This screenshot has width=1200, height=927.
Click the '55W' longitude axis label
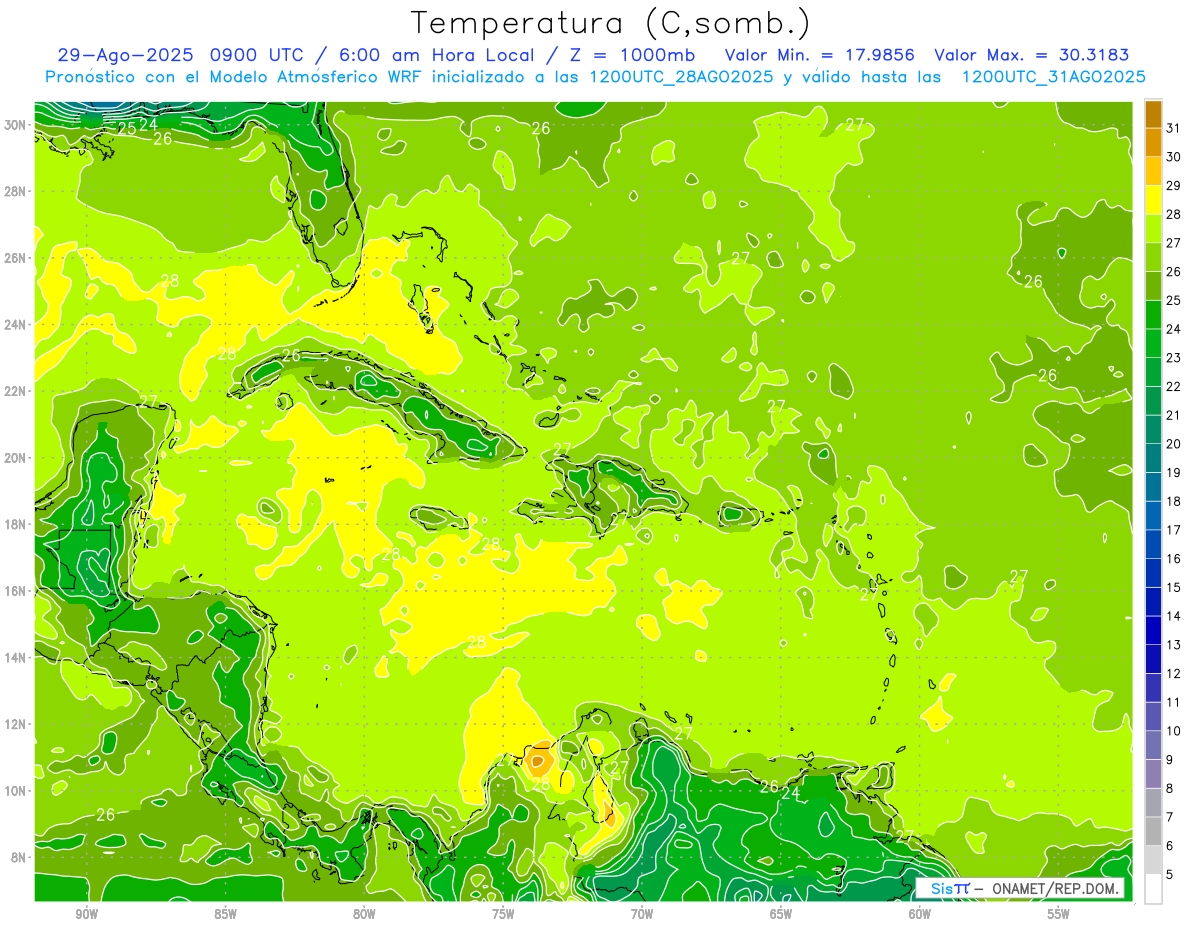(x=1059, y=914)
